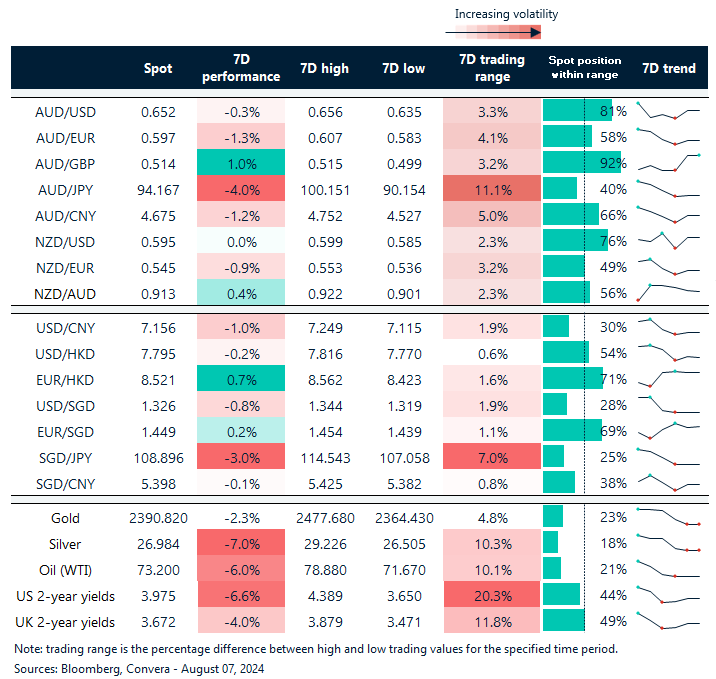
Task: Click the Increasing volatility gradient arrow
Action: (493, 32)
